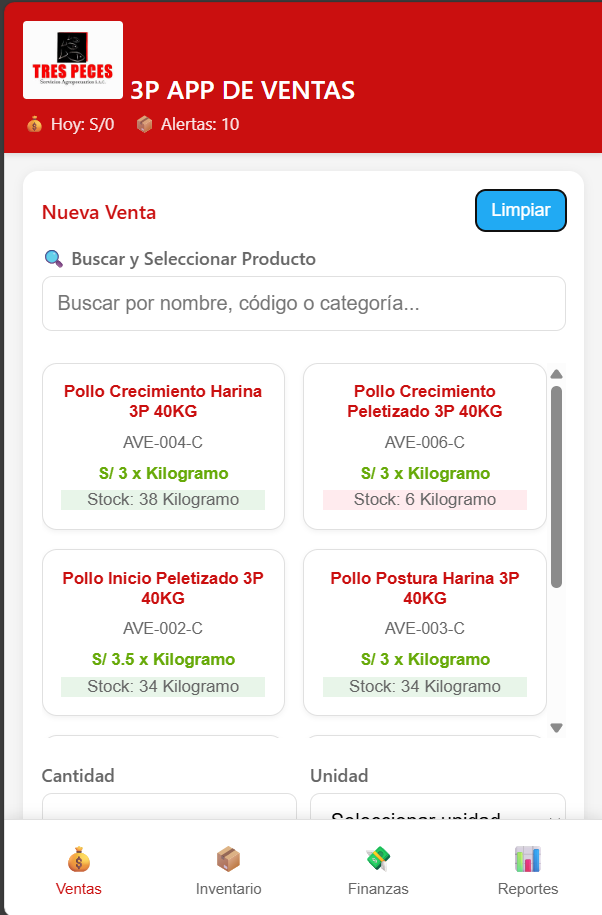Open Reportes via its bar chart icon
Viewport: 602px width, 915px height.
coord(528,859)
